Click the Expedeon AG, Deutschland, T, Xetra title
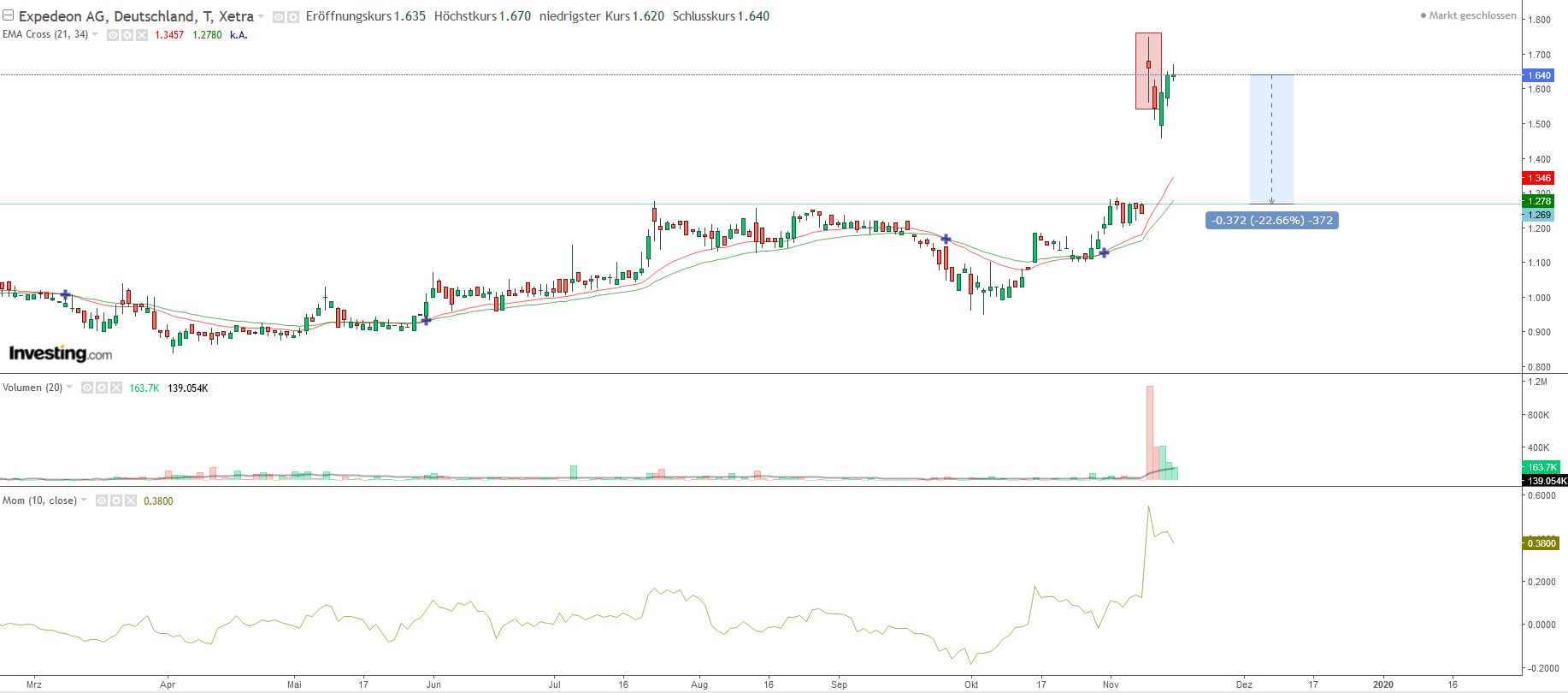The width and height of the screenshot is (1568, 693). (x=135, y=16)
